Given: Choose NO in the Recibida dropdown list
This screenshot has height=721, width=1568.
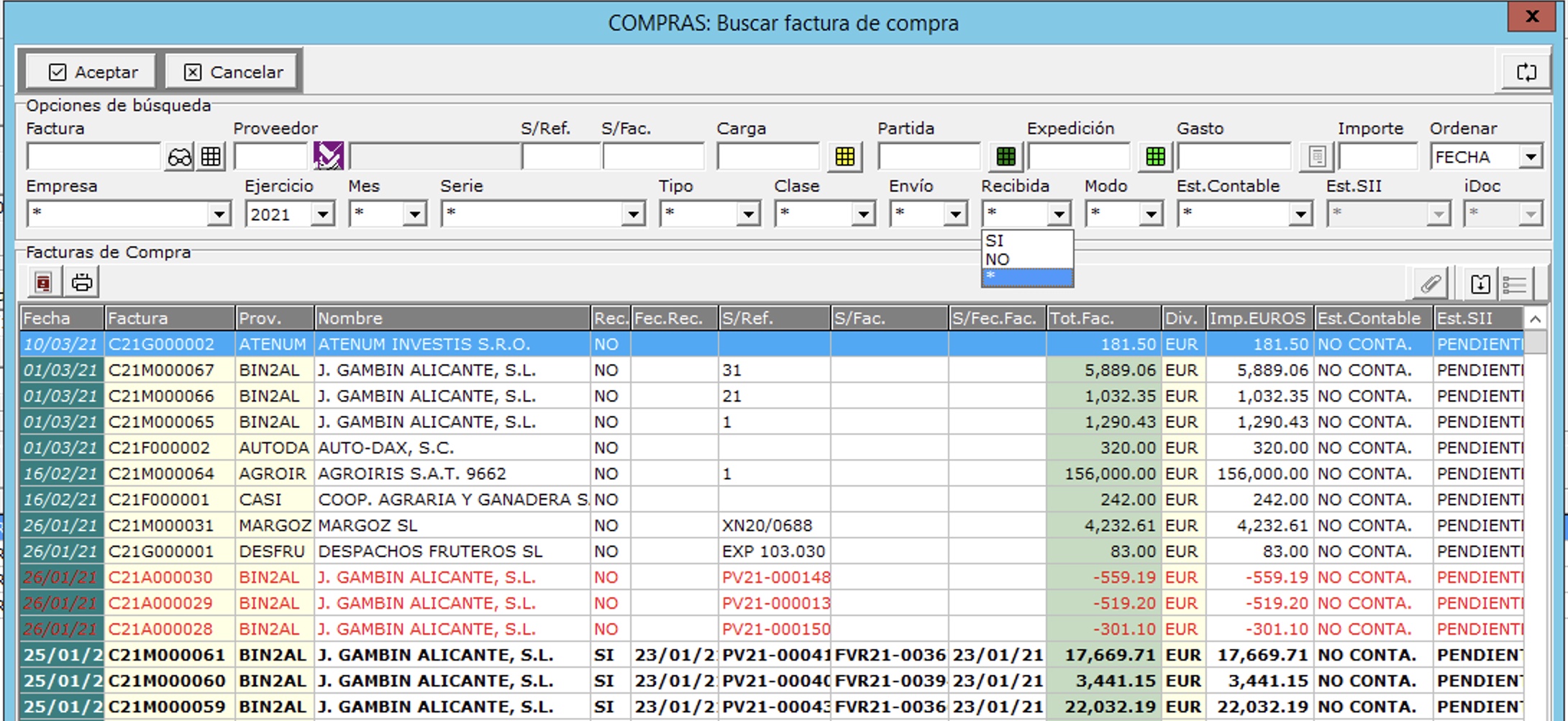Looking at the screenshot, I should 1026,259.
